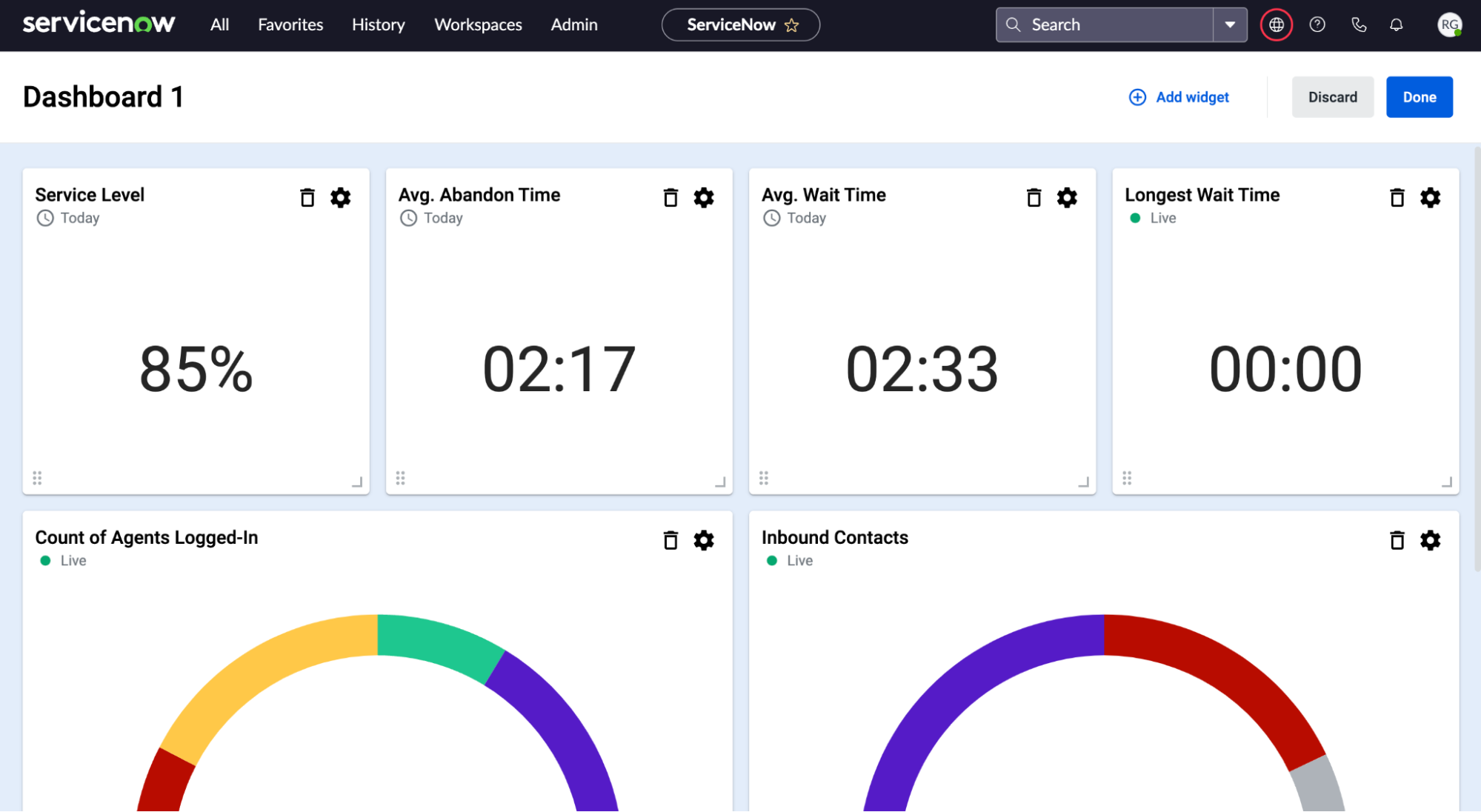Open settings for Count of Agents Logged-In widget
1481x812 pixels.
tap(704, 540)
